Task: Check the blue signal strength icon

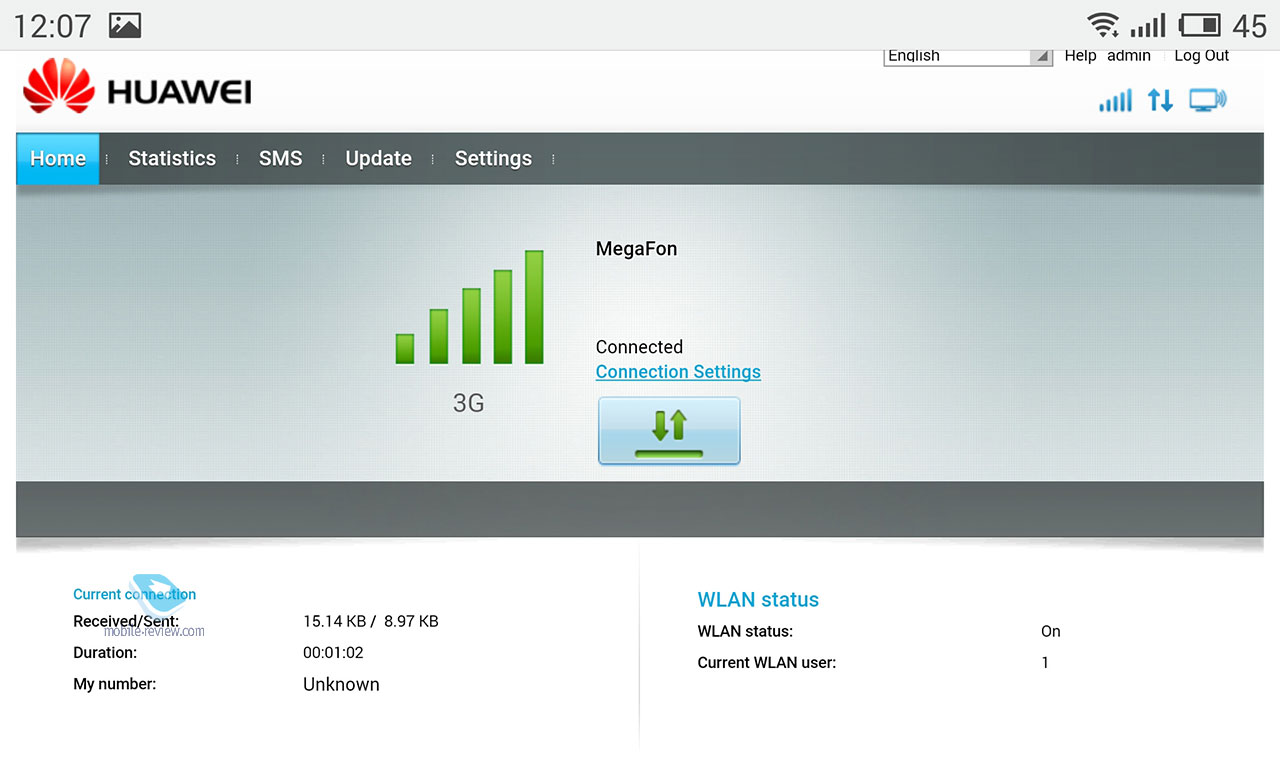Action: point(1115,100)
